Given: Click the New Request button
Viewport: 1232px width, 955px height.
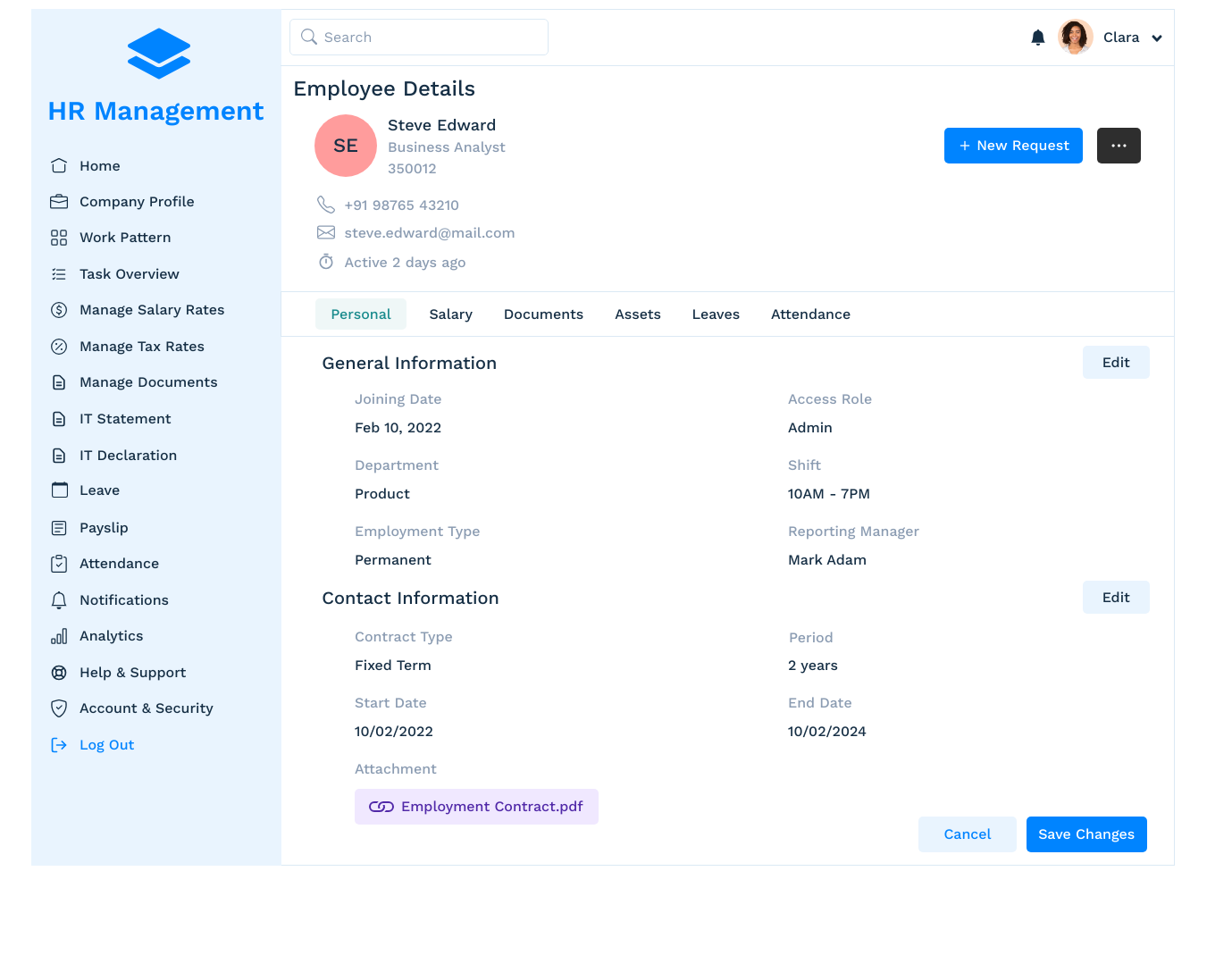Looking at the screenshot, I should [x=1013, y=146].
